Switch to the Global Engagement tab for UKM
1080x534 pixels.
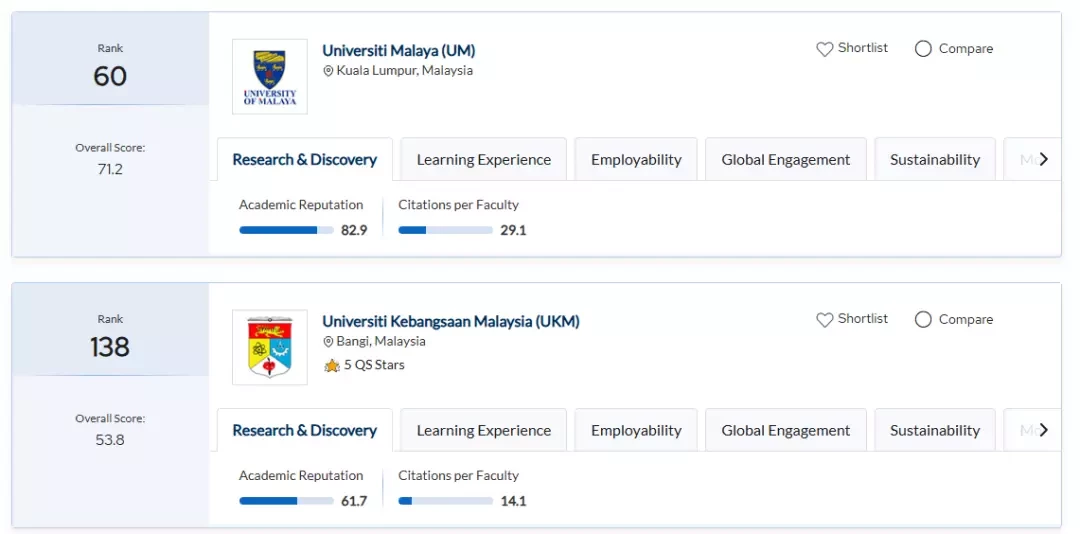coord(786,430)
